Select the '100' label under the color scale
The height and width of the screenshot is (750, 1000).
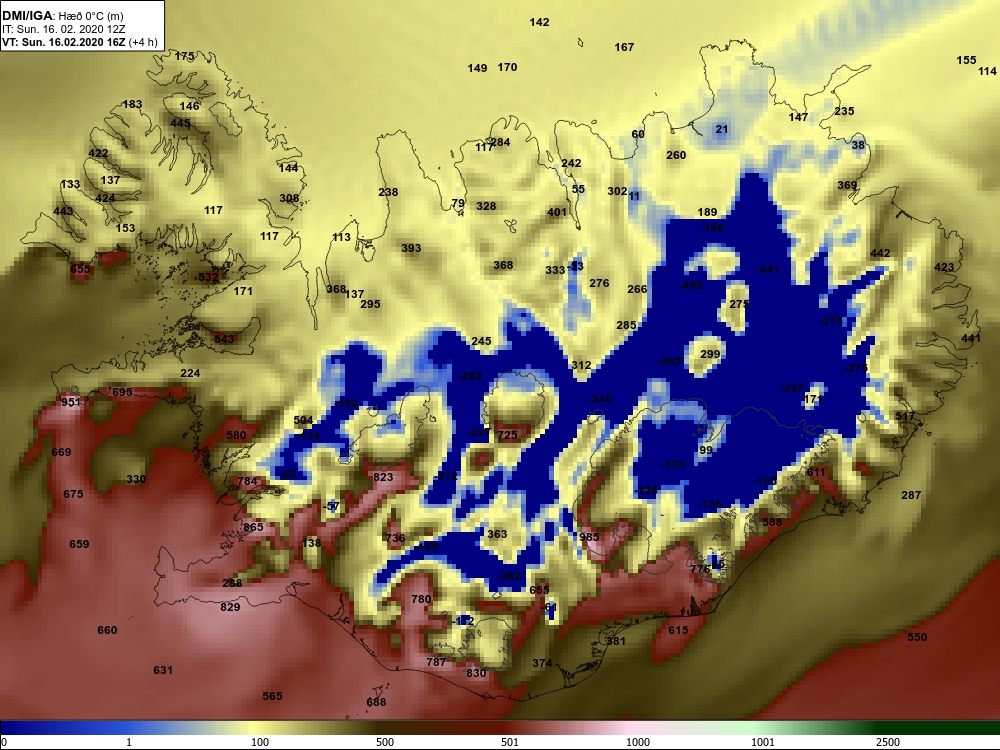(260, 742)
